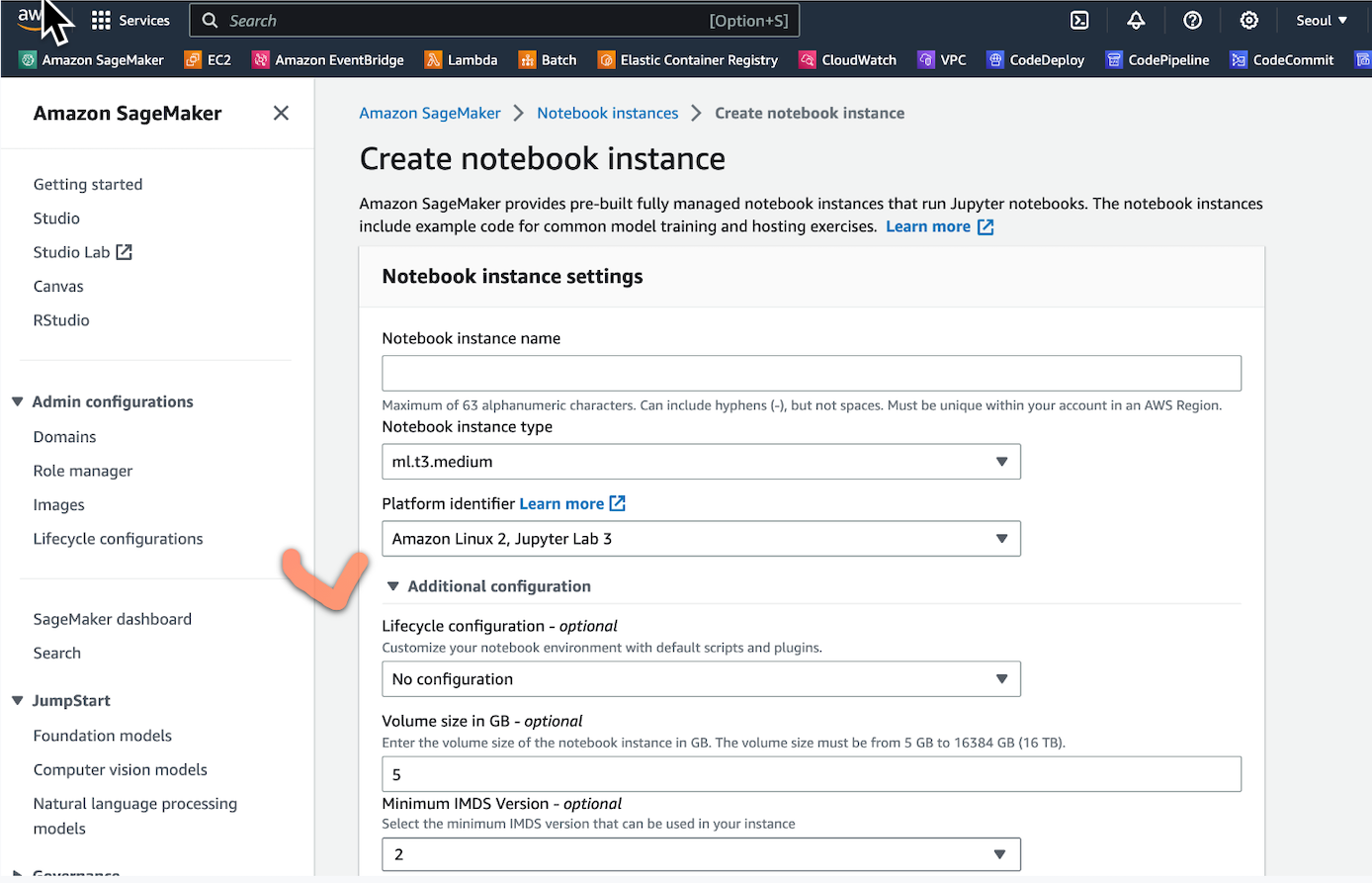Open Role manager in the sidebar

click(x=83, y=471)
